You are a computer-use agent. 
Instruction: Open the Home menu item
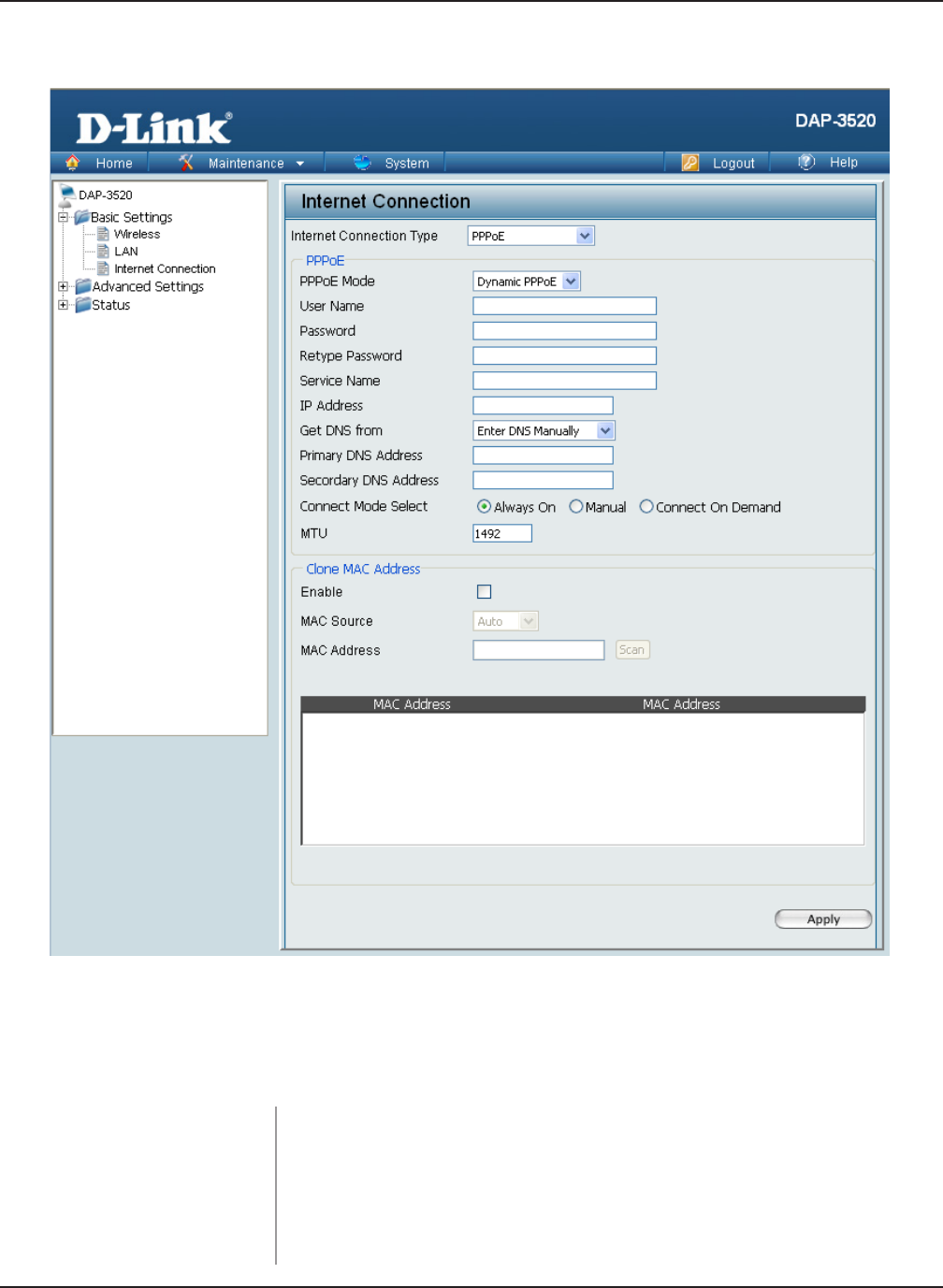[114, 163]
